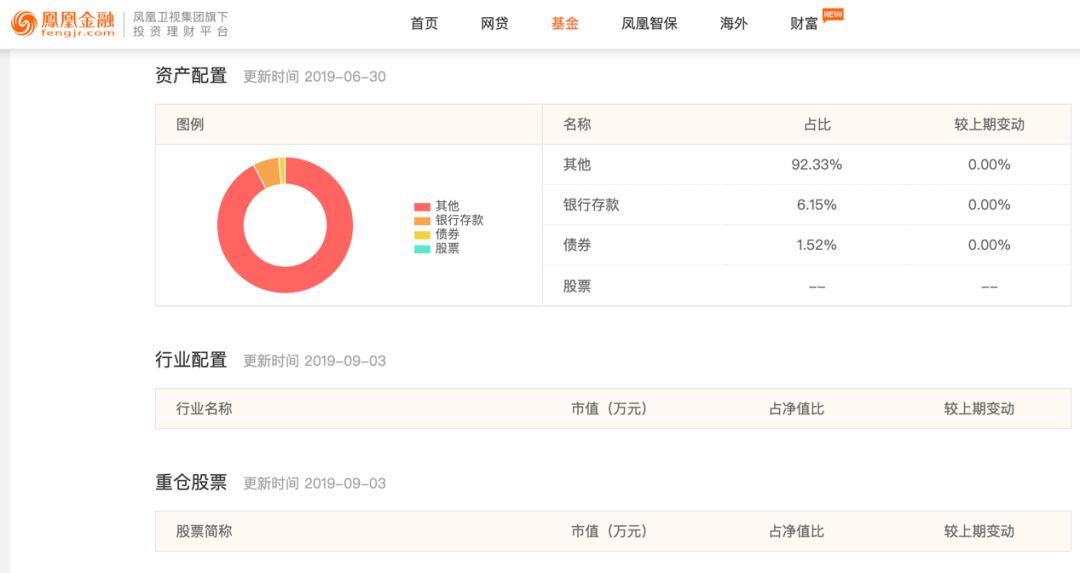The height and width of the screenshot is (573, 1080).
Task: Click the 凤凰金融 fengjr.com logo
Action: click(63, 23)
